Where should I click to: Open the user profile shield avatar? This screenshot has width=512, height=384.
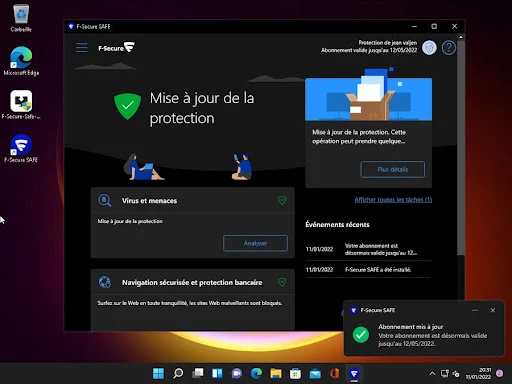coord(429,48)
